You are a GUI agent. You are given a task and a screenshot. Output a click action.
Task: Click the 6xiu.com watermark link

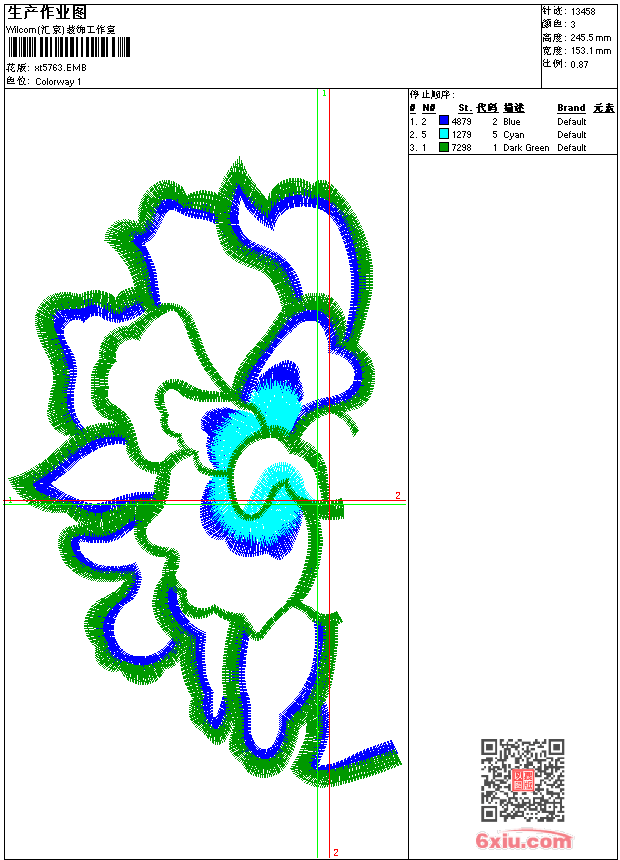(x=522, y=840)
